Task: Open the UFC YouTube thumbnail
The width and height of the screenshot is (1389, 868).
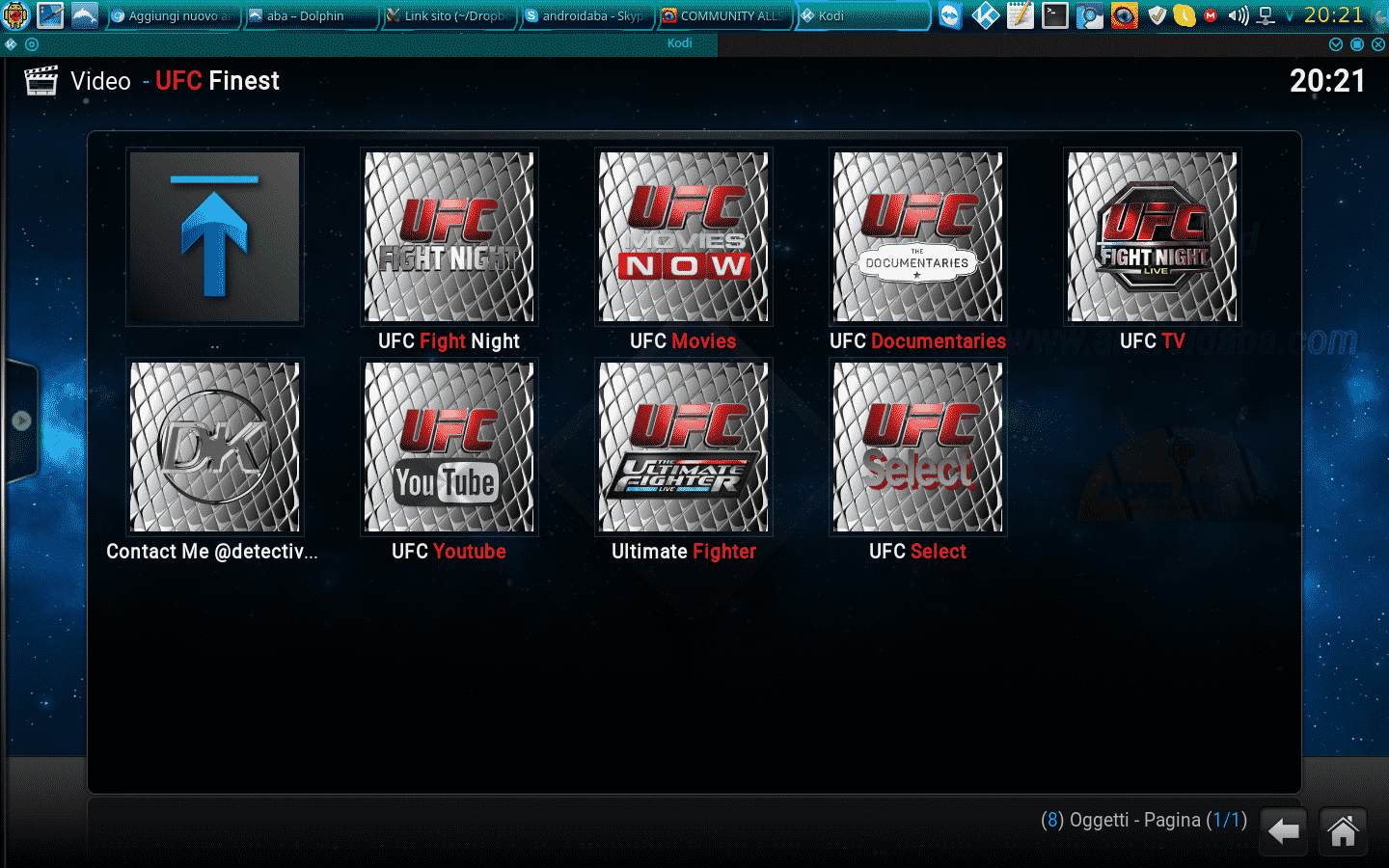Action: (x=449, y=447)
